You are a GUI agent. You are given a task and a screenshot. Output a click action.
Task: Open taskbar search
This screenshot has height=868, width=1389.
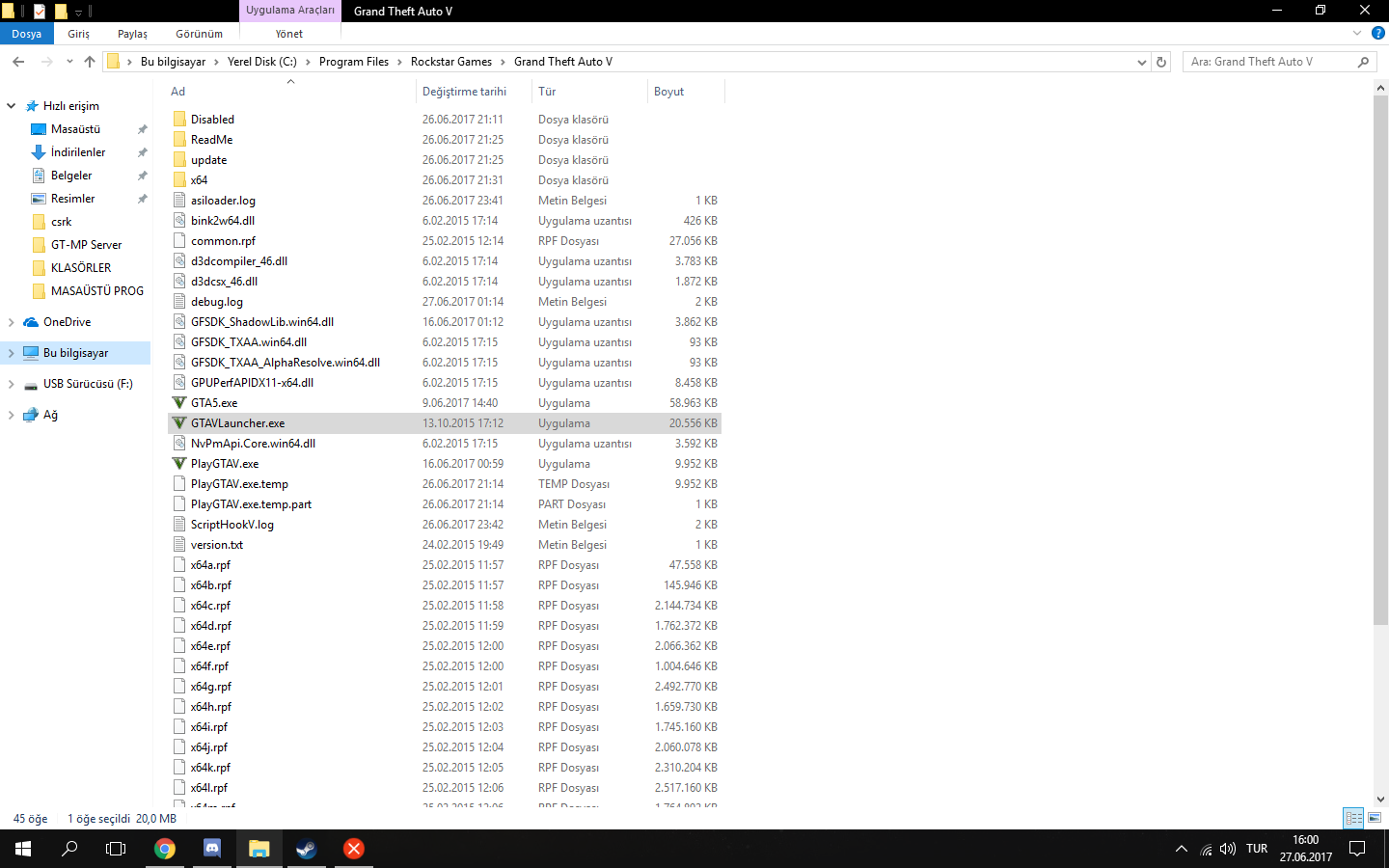(x=69, y=849)
